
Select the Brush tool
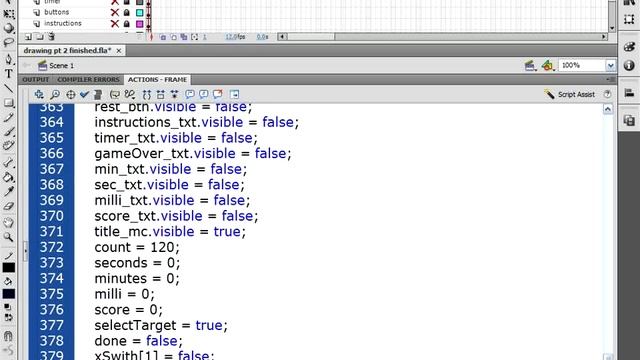pyautogui.click(x=8, y=131)
